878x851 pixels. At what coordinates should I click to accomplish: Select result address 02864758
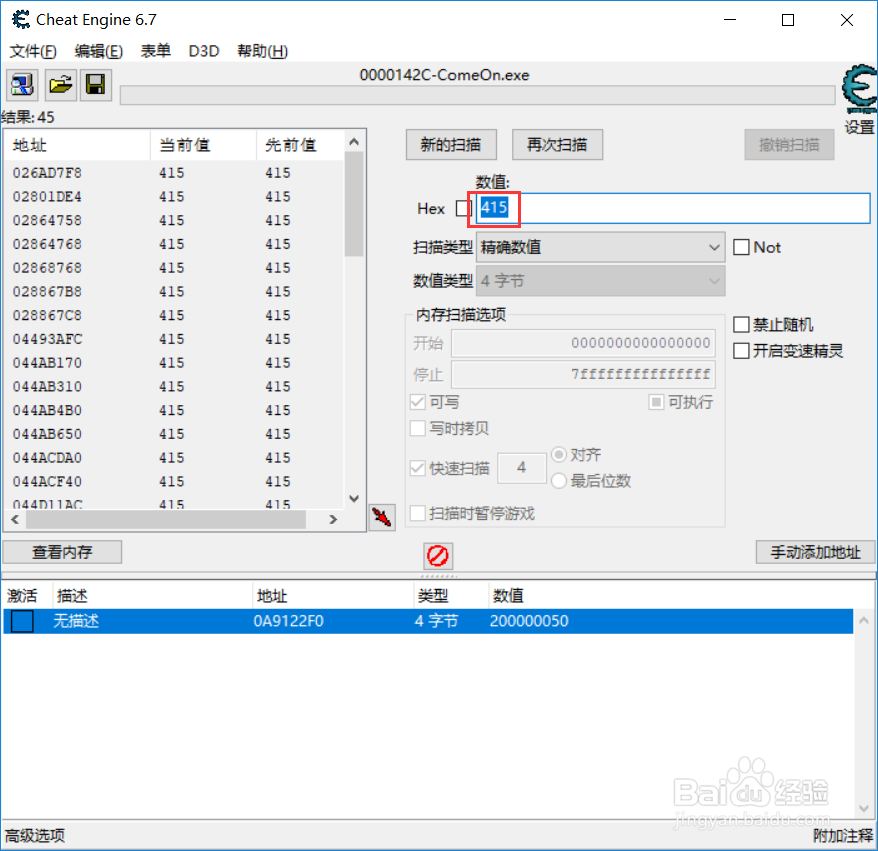pyautogui.click(x=47, y=221)
